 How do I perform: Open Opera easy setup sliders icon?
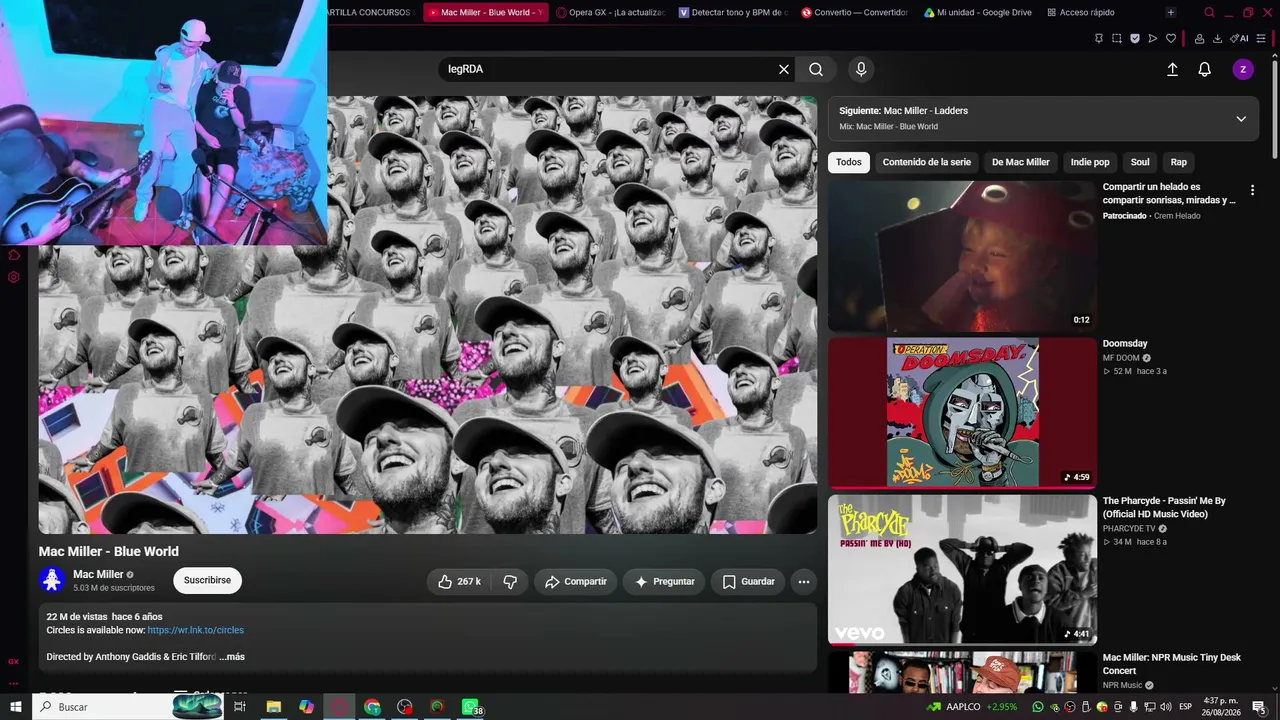[x=1263, y=38]
